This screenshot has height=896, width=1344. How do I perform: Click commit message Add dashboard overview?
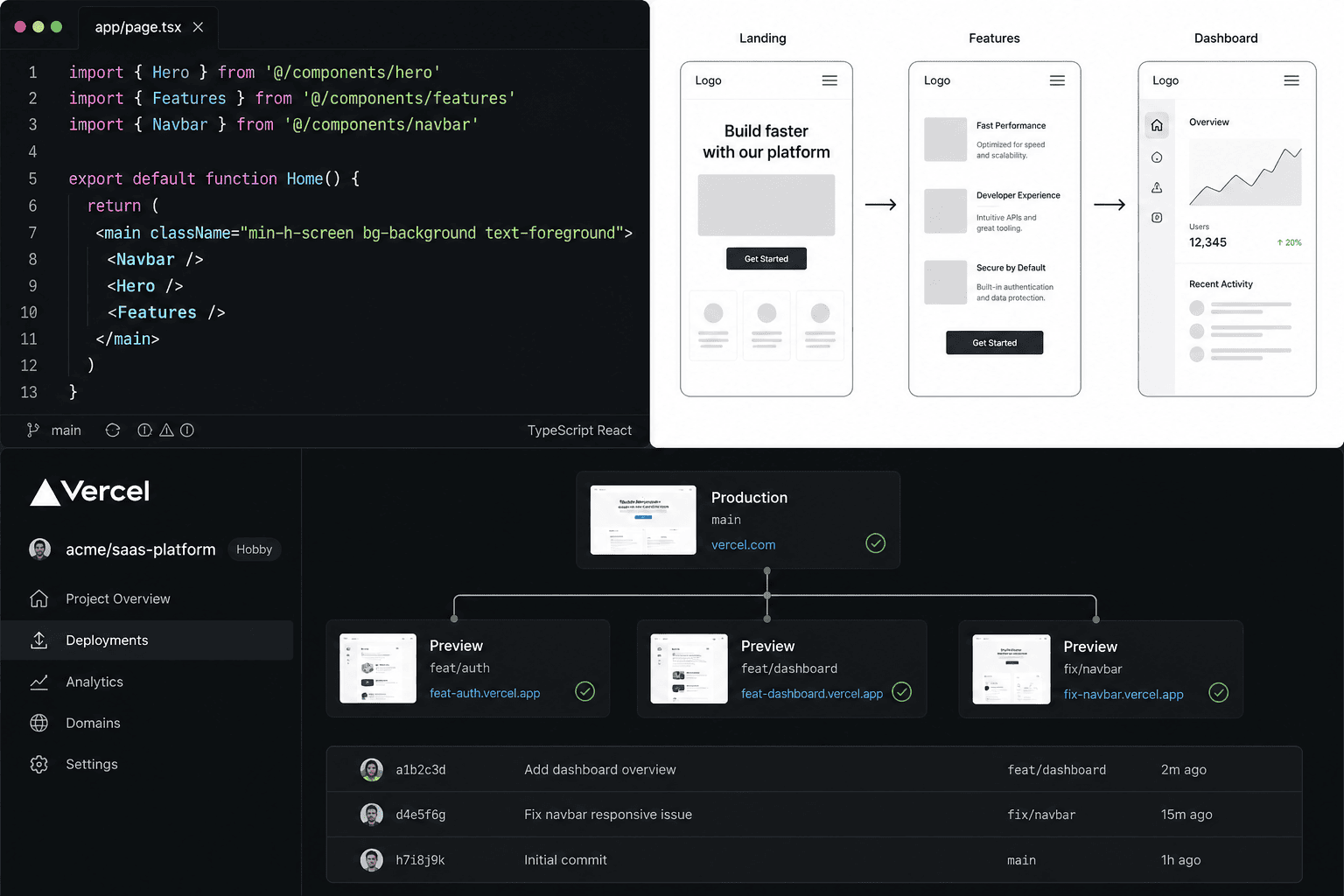(x=600, y=770)
